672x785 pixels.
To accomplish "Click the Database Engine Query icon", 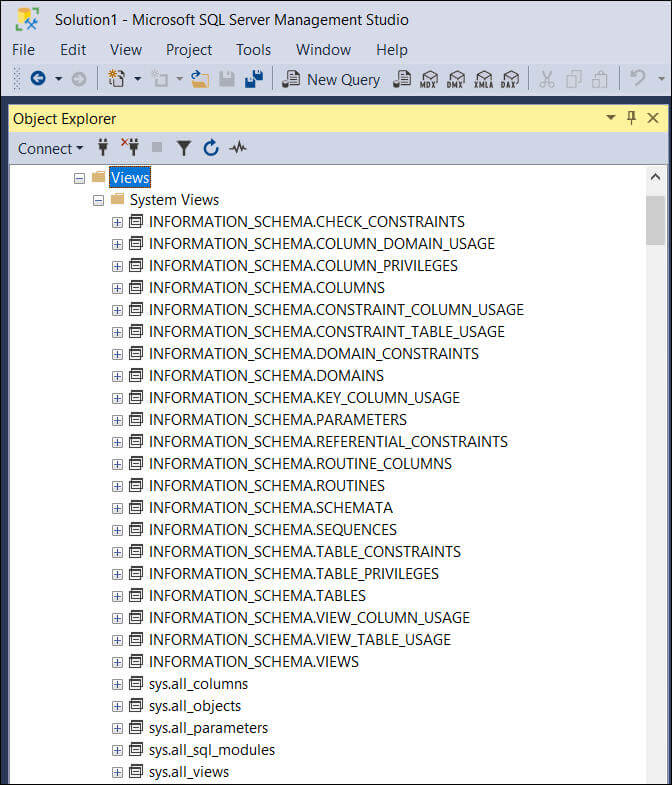I will (x=402, y=79).
